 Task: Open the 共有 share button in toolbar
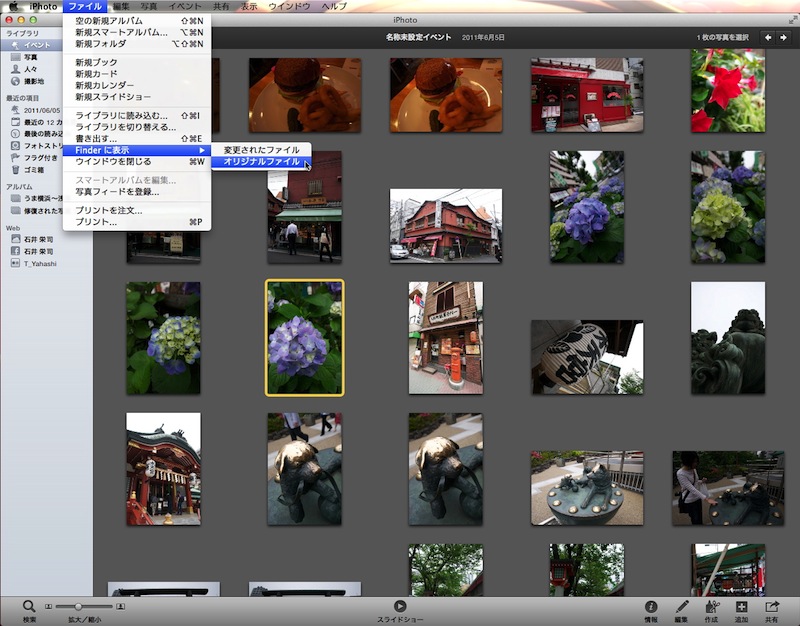click(771, 607)
